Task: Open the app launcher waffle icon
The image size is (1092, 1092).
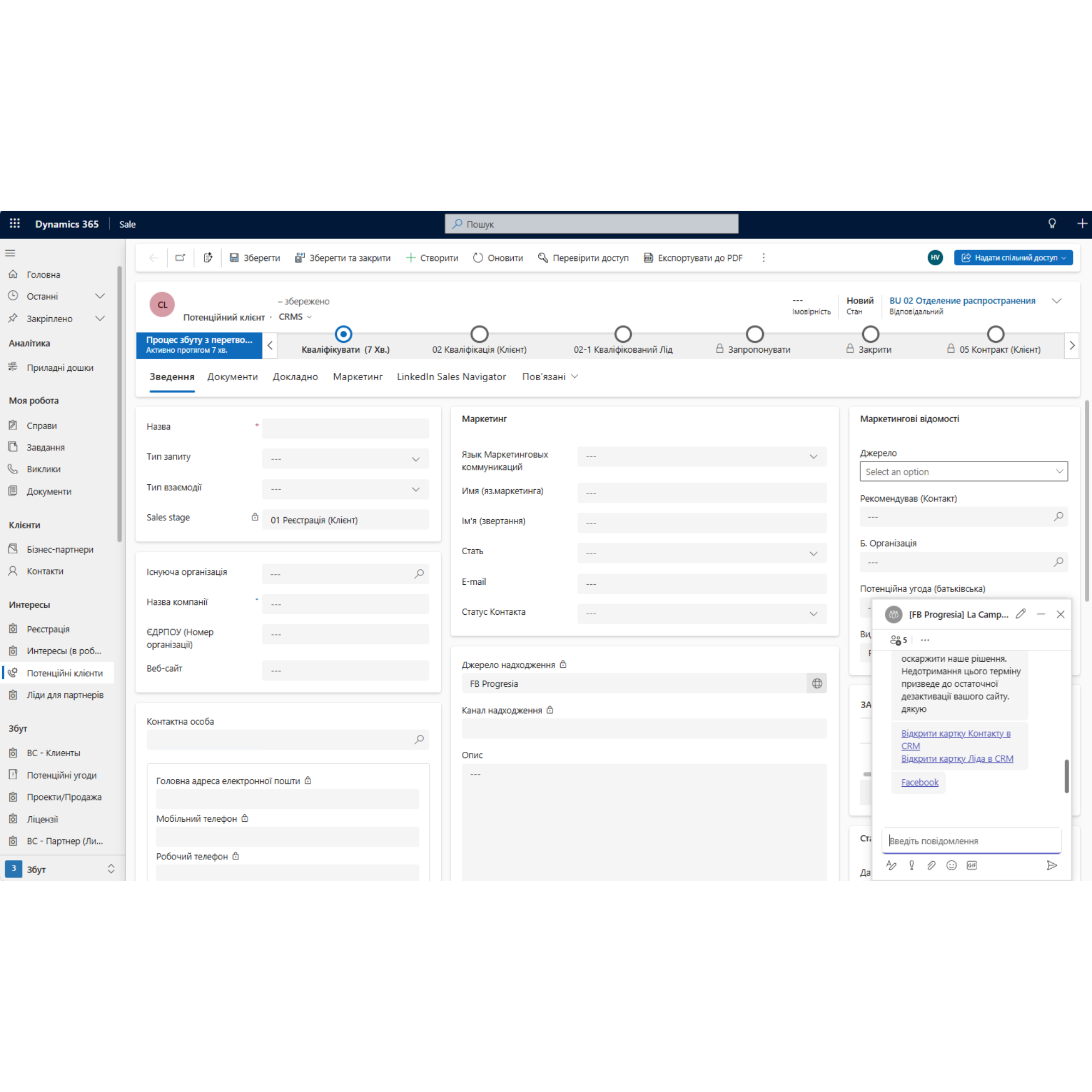Action: [x=15, y=224]
